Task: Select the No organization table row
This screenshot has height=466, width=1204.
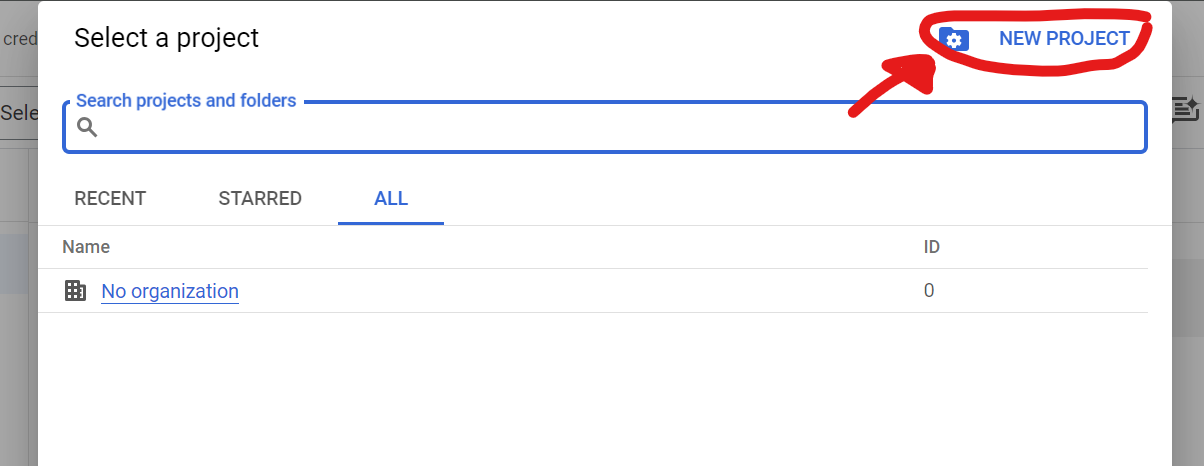Action: pyautogui.click(x=593, y=291)
